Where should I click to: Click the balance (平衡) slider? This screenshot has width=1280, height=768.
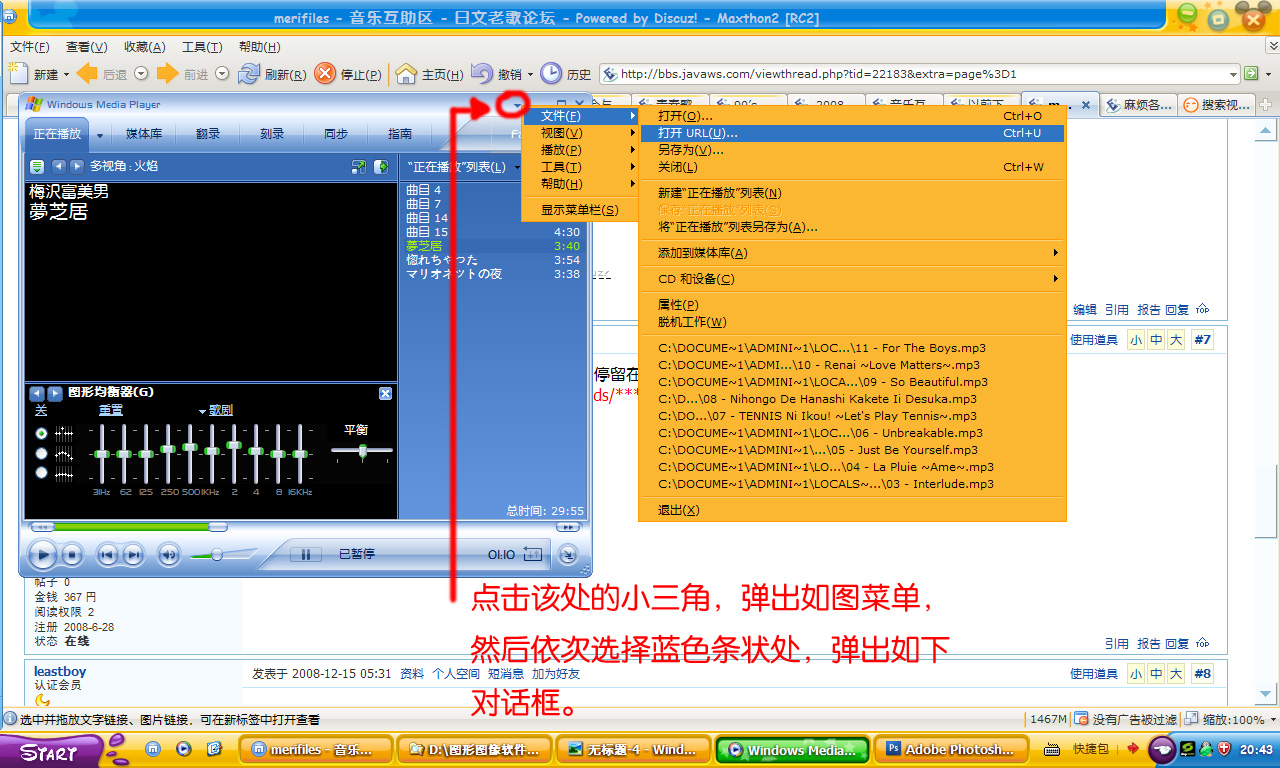tap(361, 451)
